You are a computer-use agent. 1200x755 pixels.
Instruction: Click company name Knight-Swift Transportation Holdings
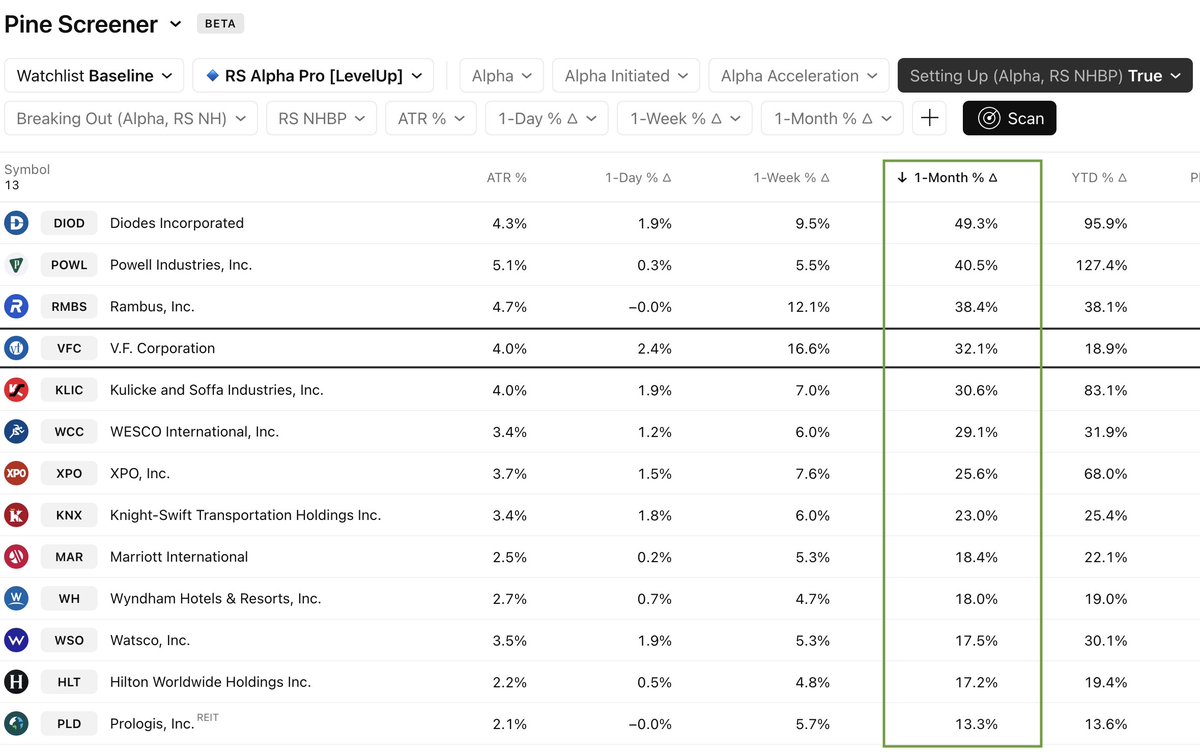tap(246, 515)
